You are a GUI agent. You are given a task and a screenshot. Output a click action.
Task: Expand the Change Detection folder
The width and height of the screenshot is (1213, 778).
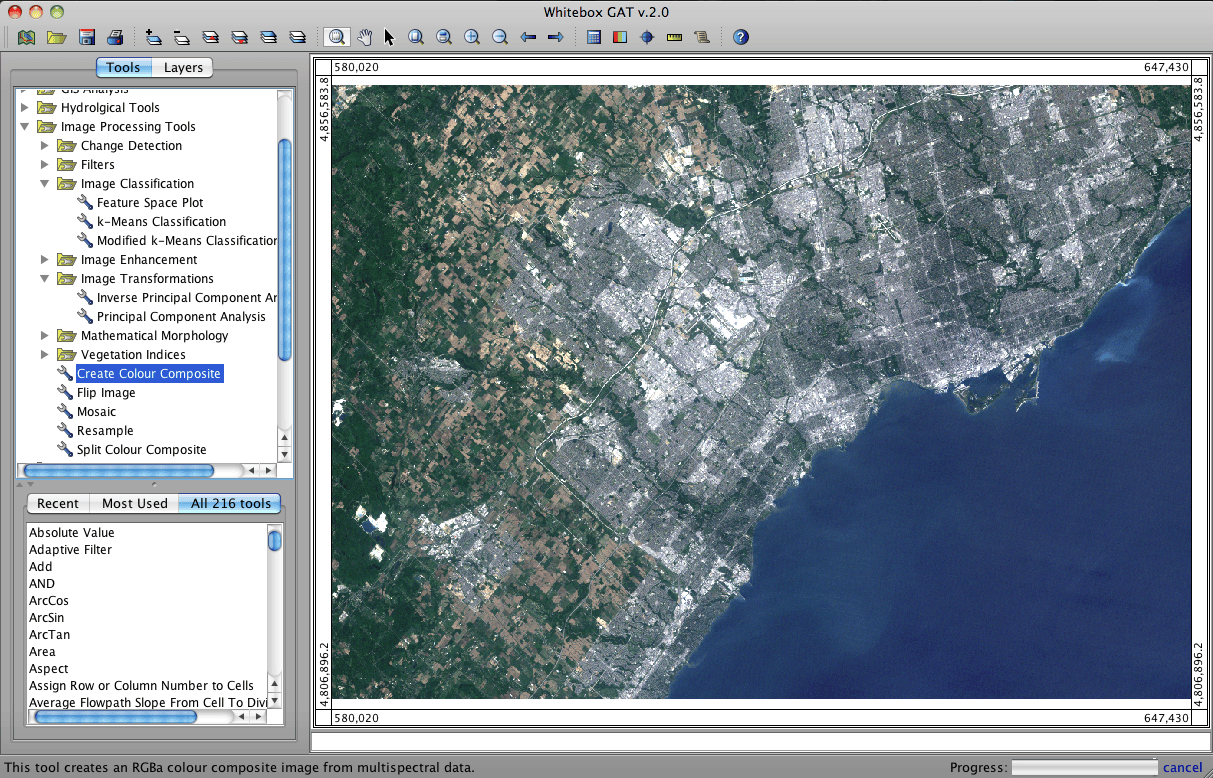pos(44,145)
